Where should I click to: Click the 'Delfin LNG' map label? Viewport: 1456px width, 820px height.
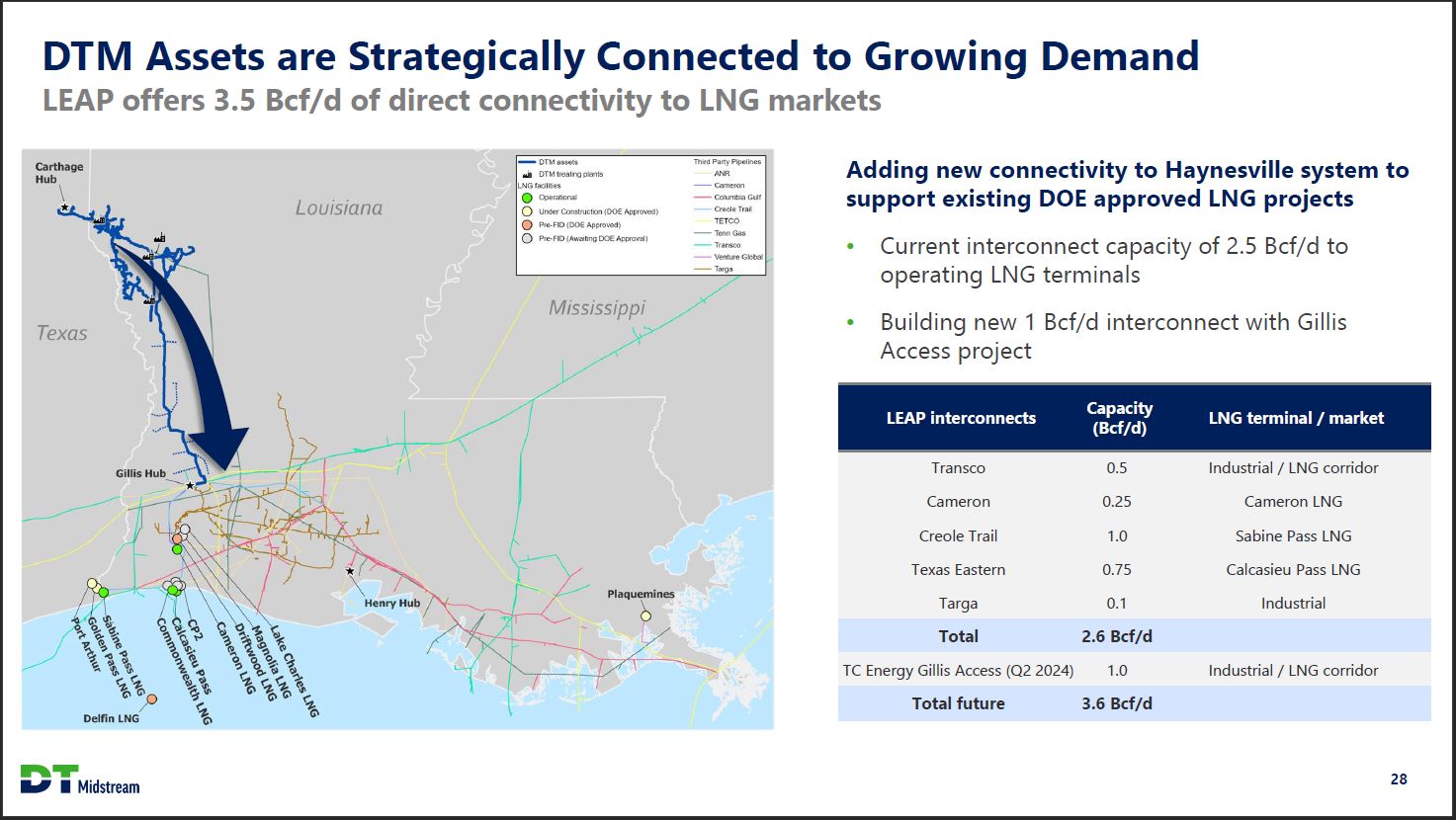click(x=111, y=718)
